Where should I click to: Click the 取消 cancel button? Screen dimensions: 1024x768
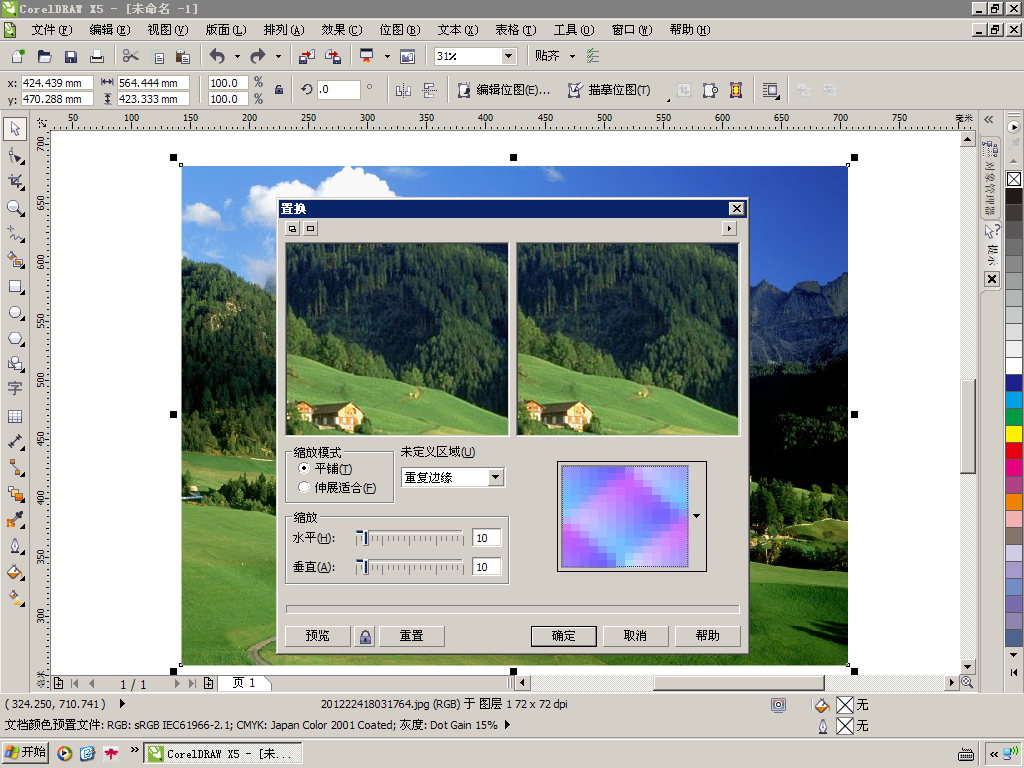pyautogui.click(x=635, y=636)
